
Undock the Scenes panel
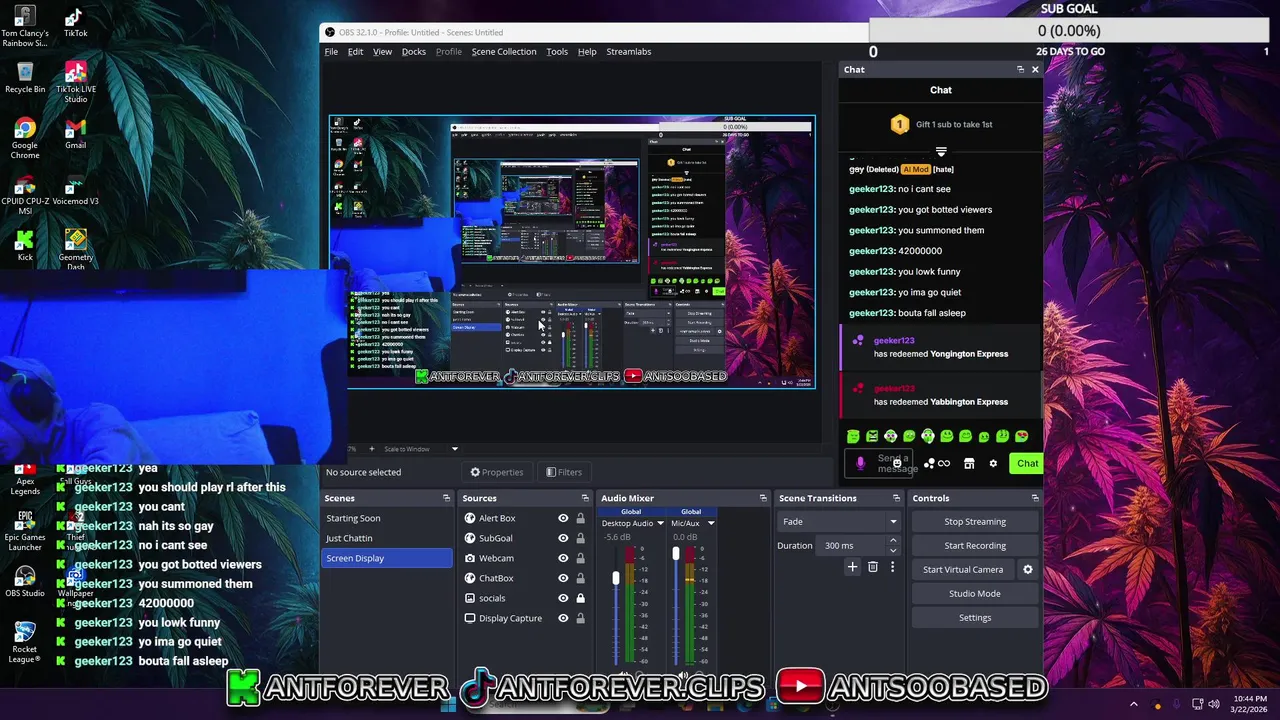tap(446, 498)
